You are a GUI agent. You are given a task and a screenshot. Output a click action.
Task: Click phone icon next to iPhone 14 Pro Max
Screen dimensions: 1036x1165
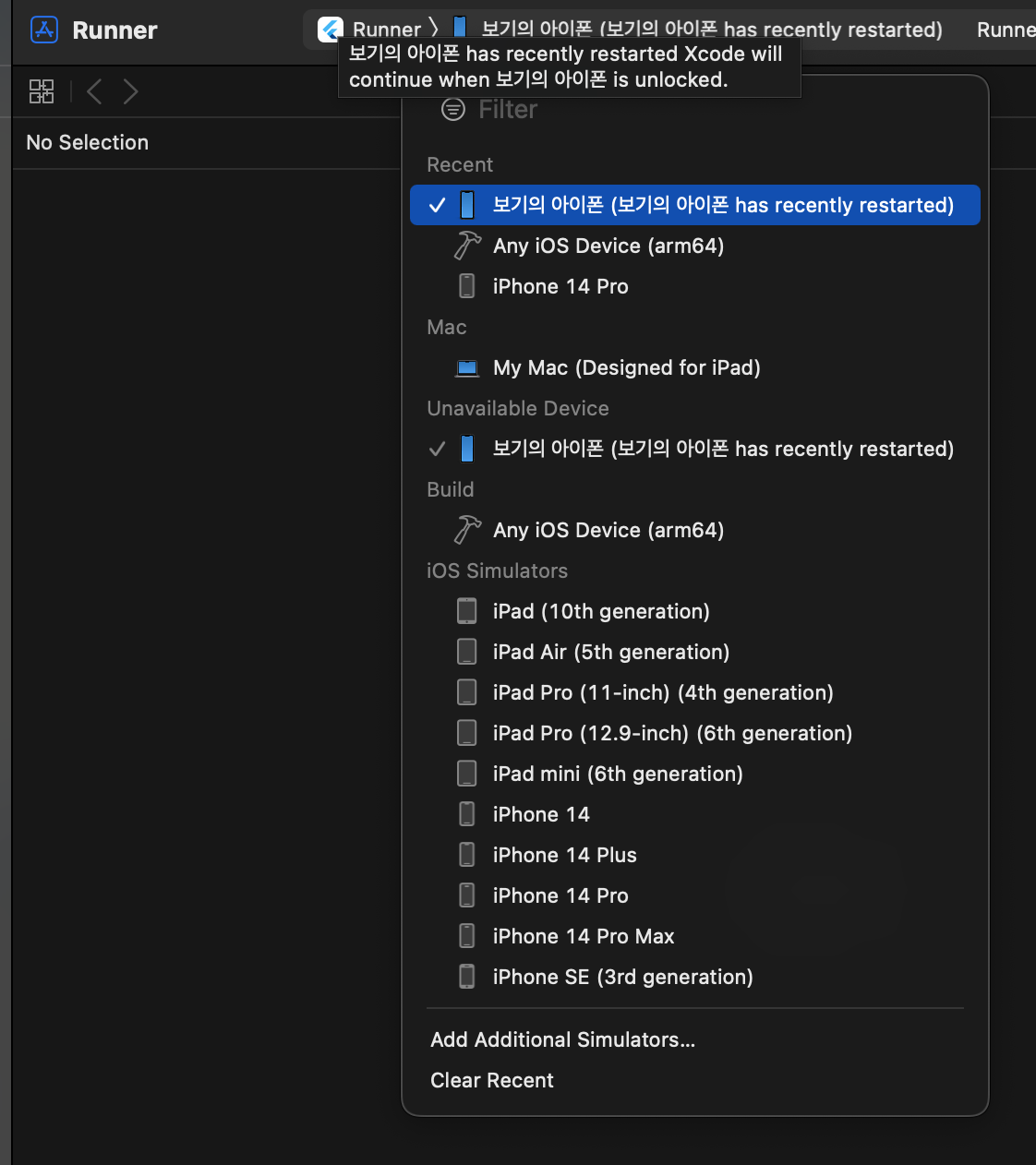[467, 936]
